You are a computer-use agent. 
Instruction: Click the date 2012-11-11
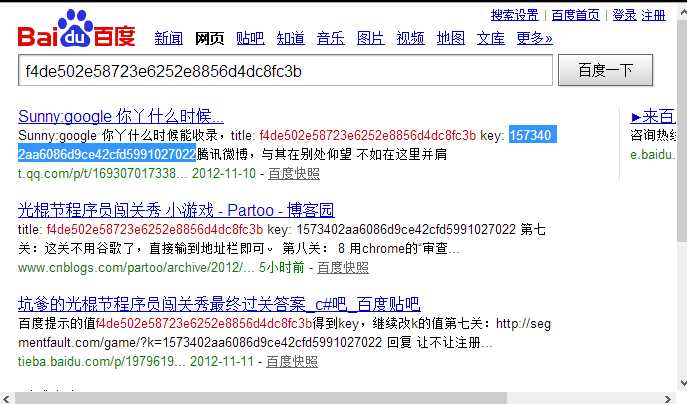(x=222, y=361)
